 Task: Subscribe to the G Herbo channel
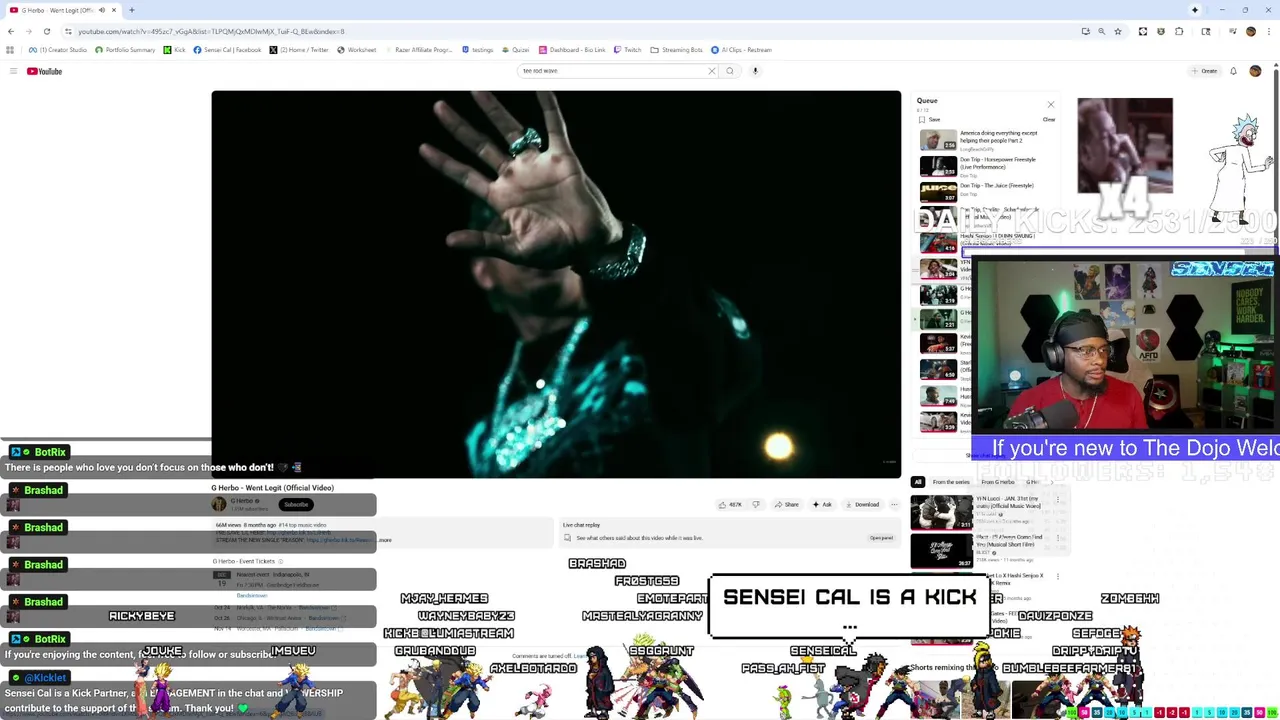pyautogui.click(x=296, y=504)
